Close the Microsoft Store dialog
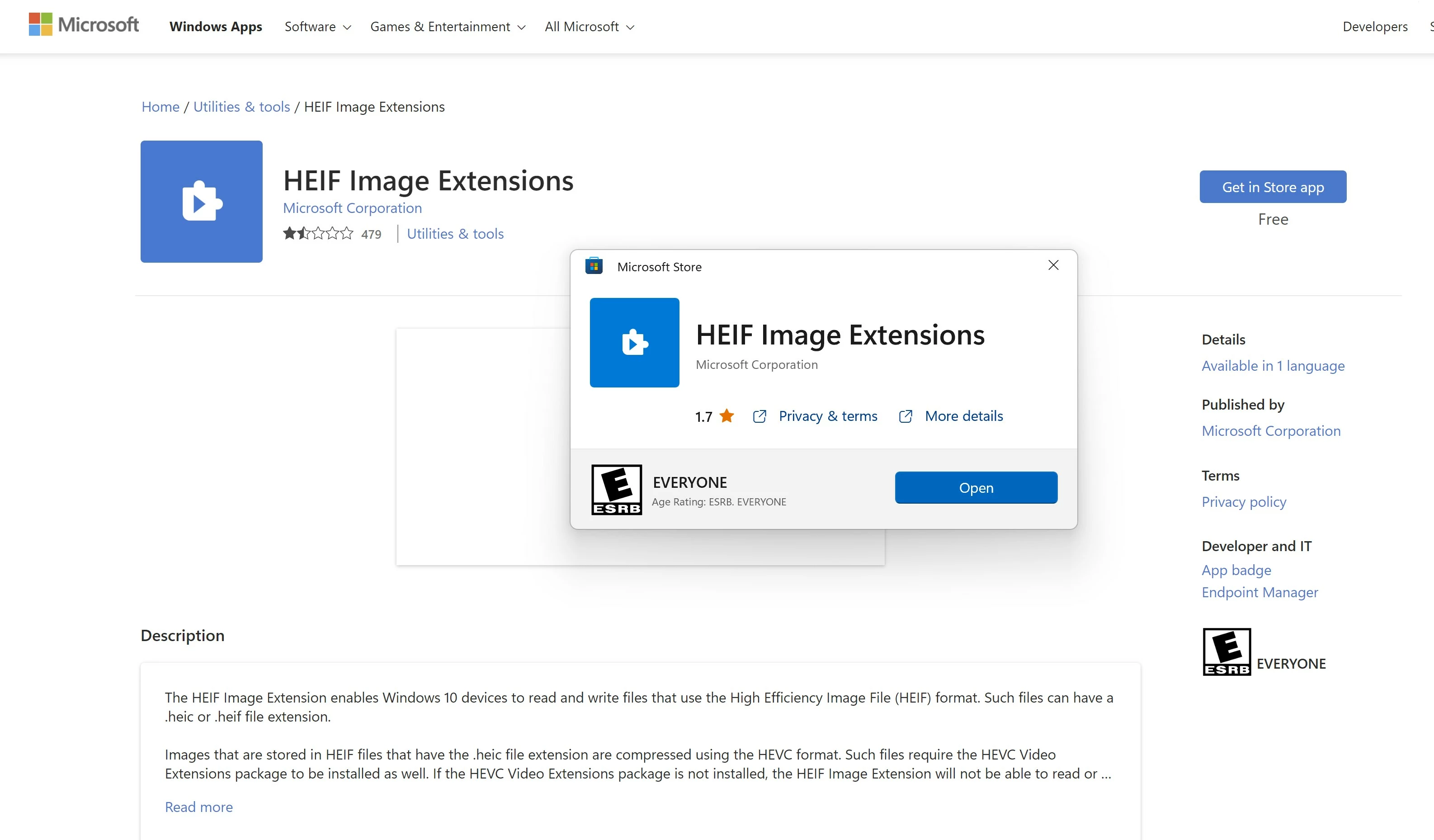 tap(1053, 265)
